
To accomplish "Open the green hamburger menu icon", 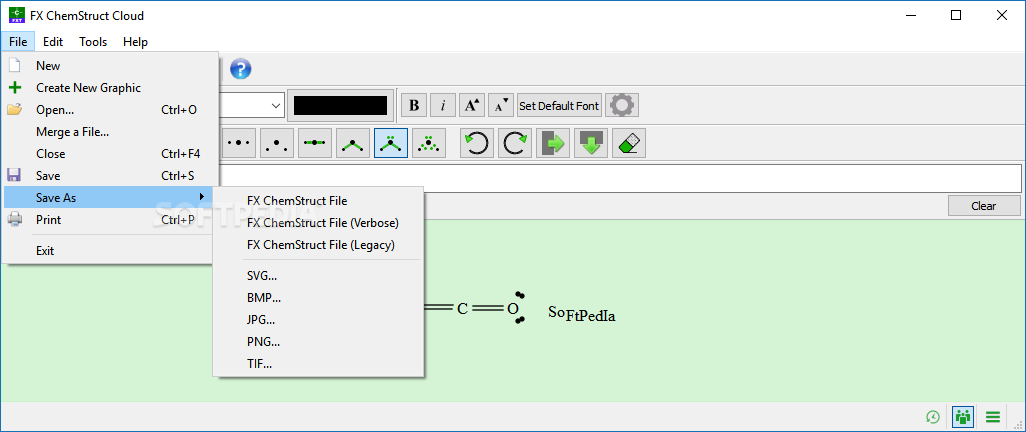I will (993, 416).
